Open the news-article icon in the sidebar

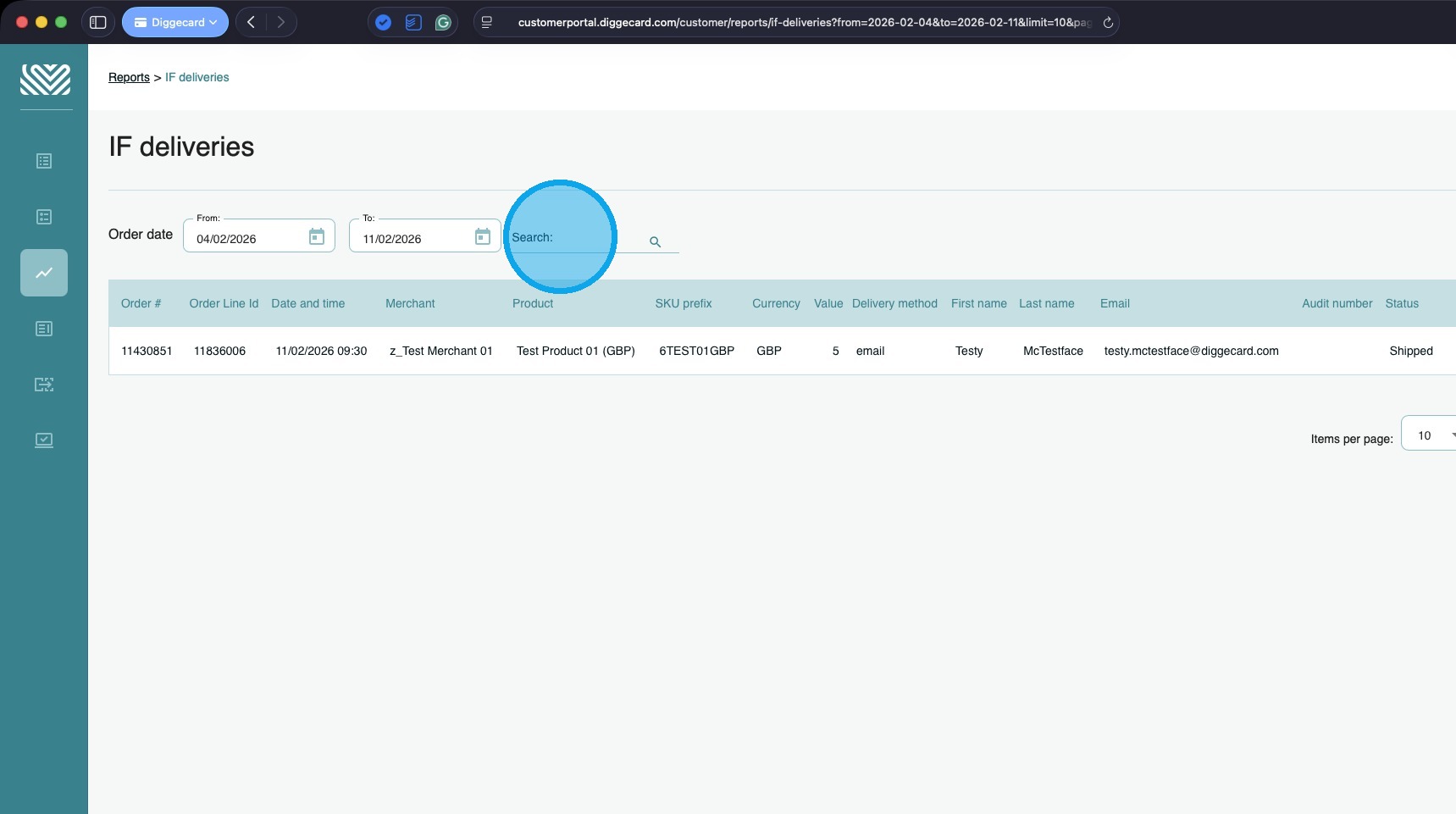(x=44, y=329)
